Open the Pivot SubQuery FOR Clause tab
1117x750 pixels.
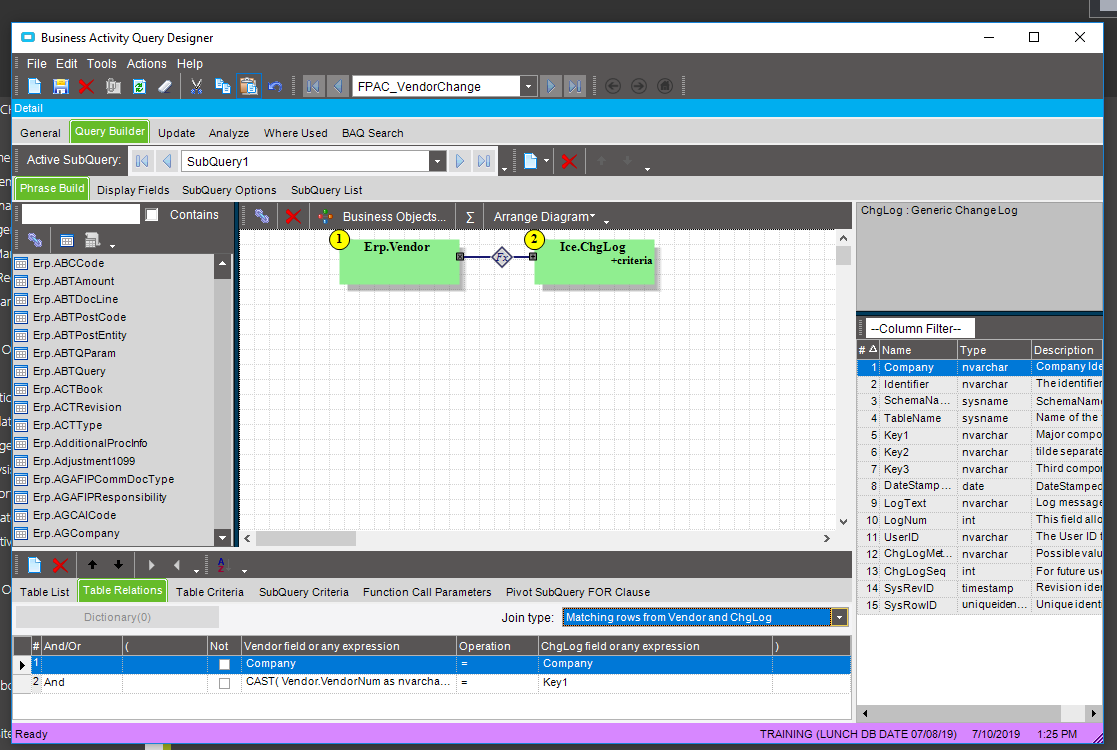pos(578,592)
